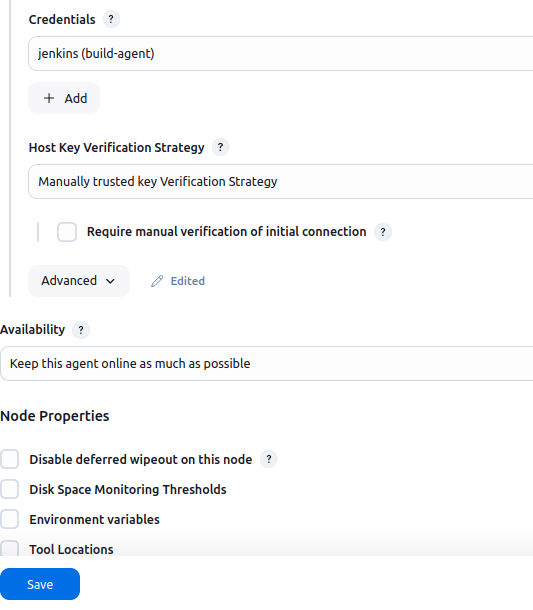Open help for Disable deferred wipeout

tap(268, 459)
